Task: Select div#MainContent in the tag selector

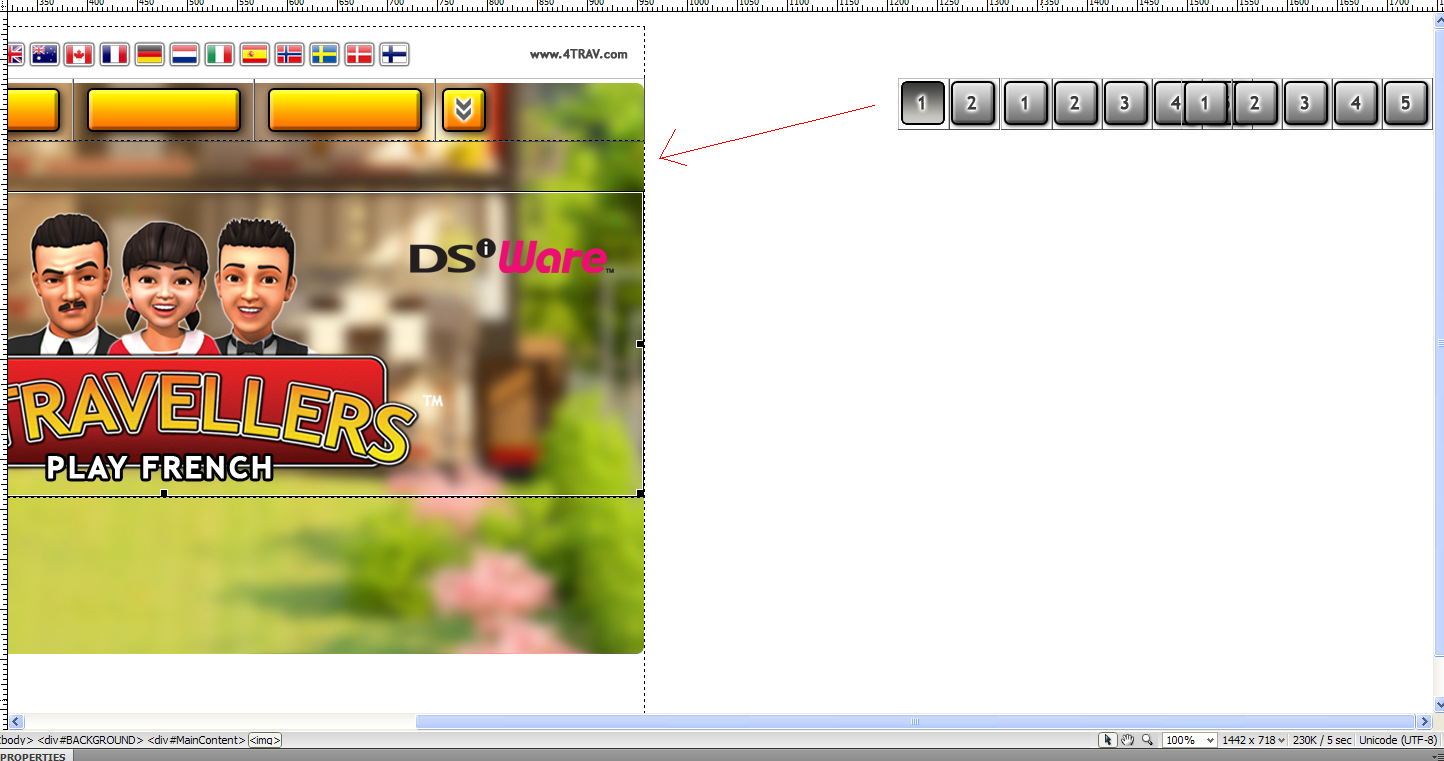Action: tap(196, 740)
